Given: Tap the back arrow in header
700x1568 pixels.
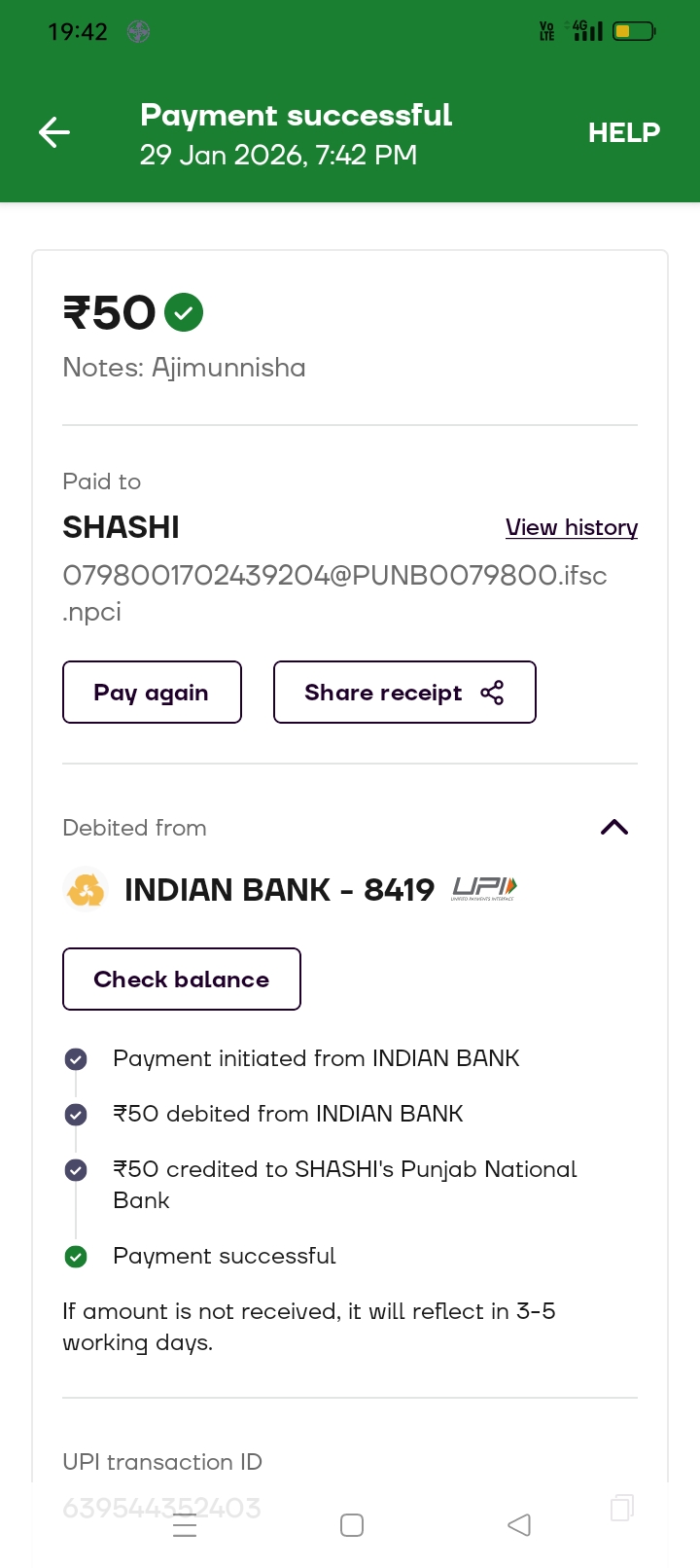Looking at the screenshot, I should [x=54, y=132].
